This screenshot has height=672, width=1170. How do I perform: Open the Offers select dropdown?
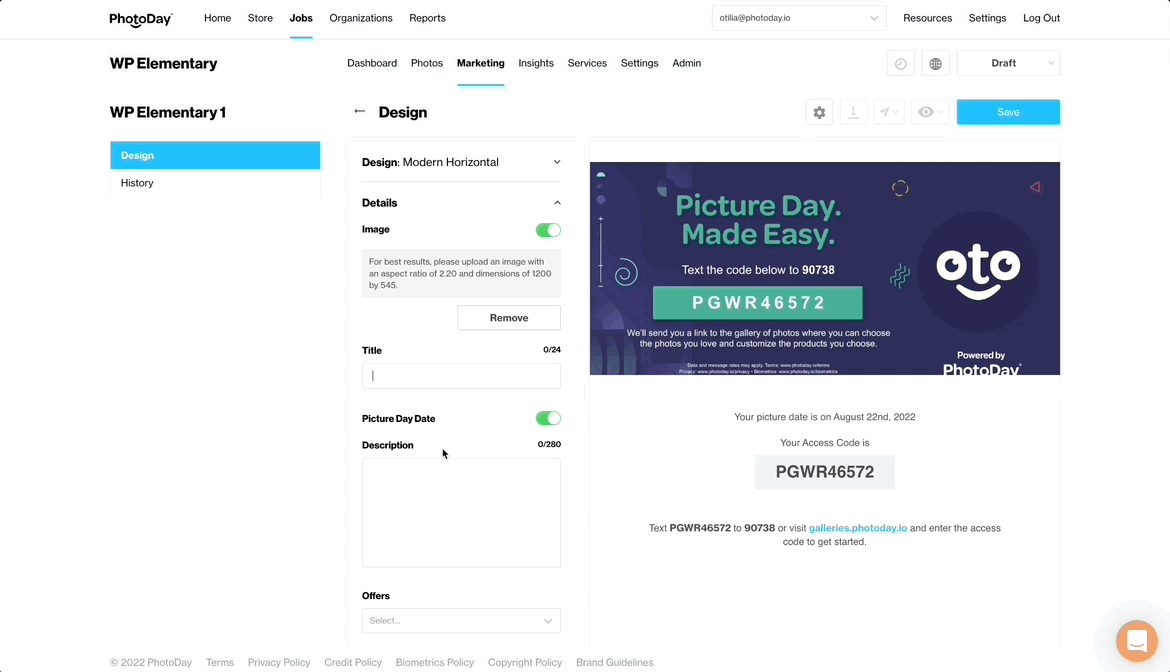pyautogui.click(x=461, y=621)
